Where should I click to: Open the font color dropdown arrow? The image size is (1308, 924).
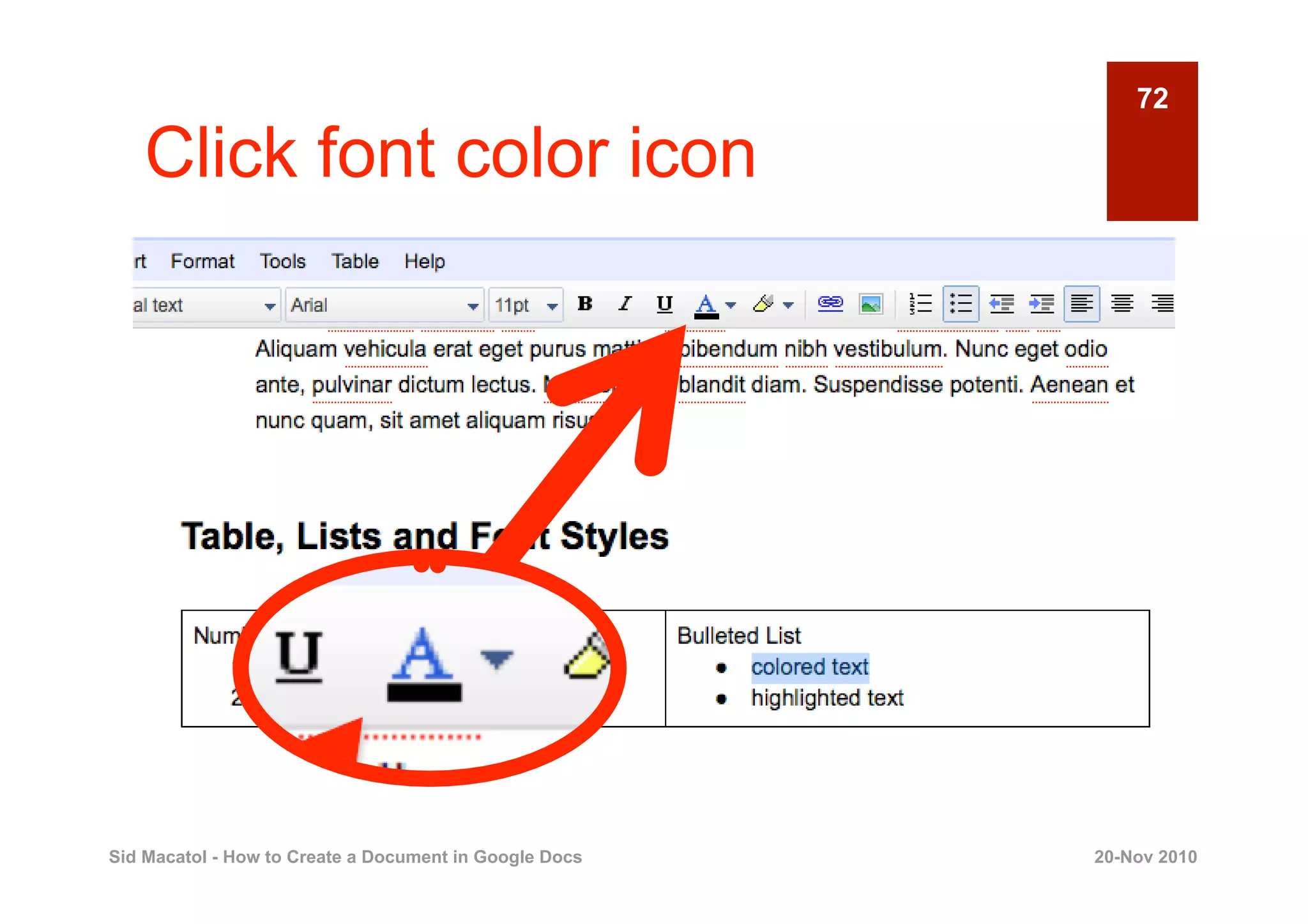pyautogui.click(x=731, y=305)
